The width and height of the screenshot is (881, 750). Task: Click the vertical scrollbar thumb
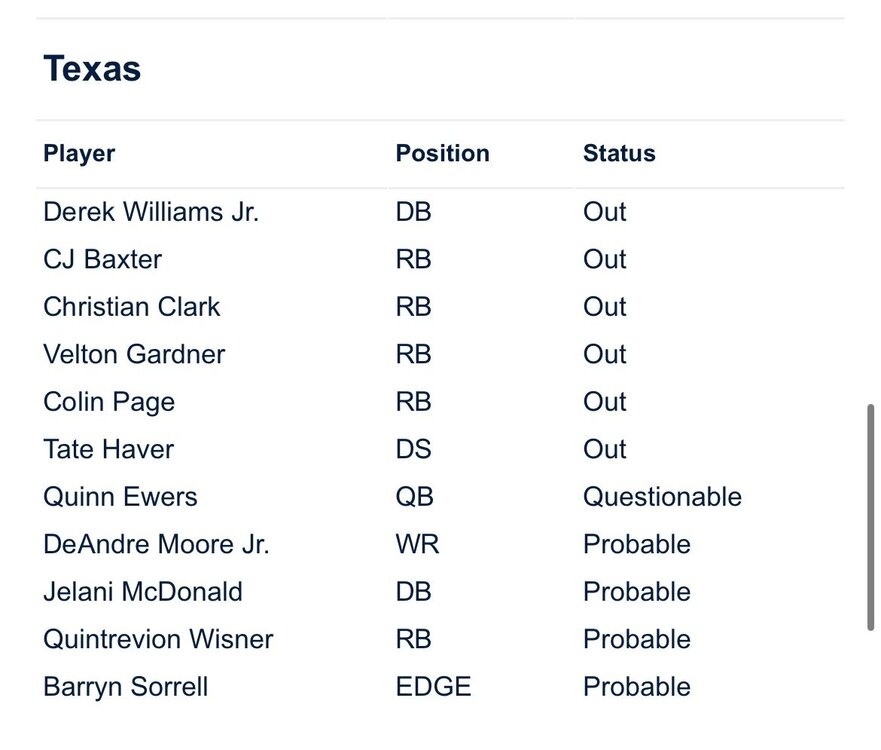point(870,516)
